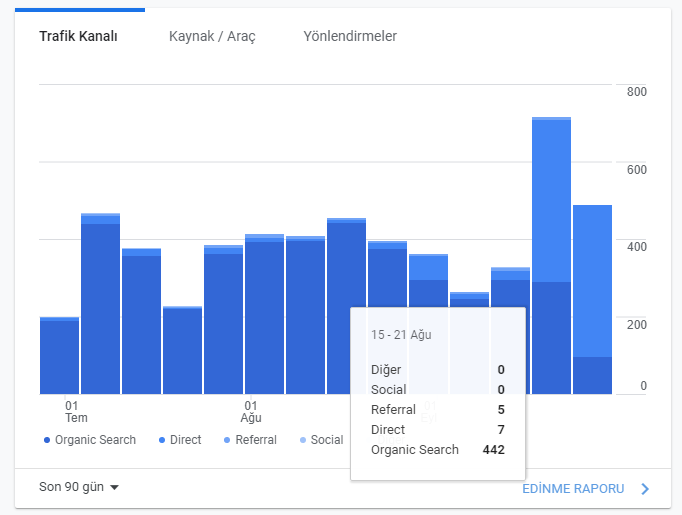This screenshot has height=515, width=682.
Task: Click the tallest bar in the chart
Action: pos(551,255)
